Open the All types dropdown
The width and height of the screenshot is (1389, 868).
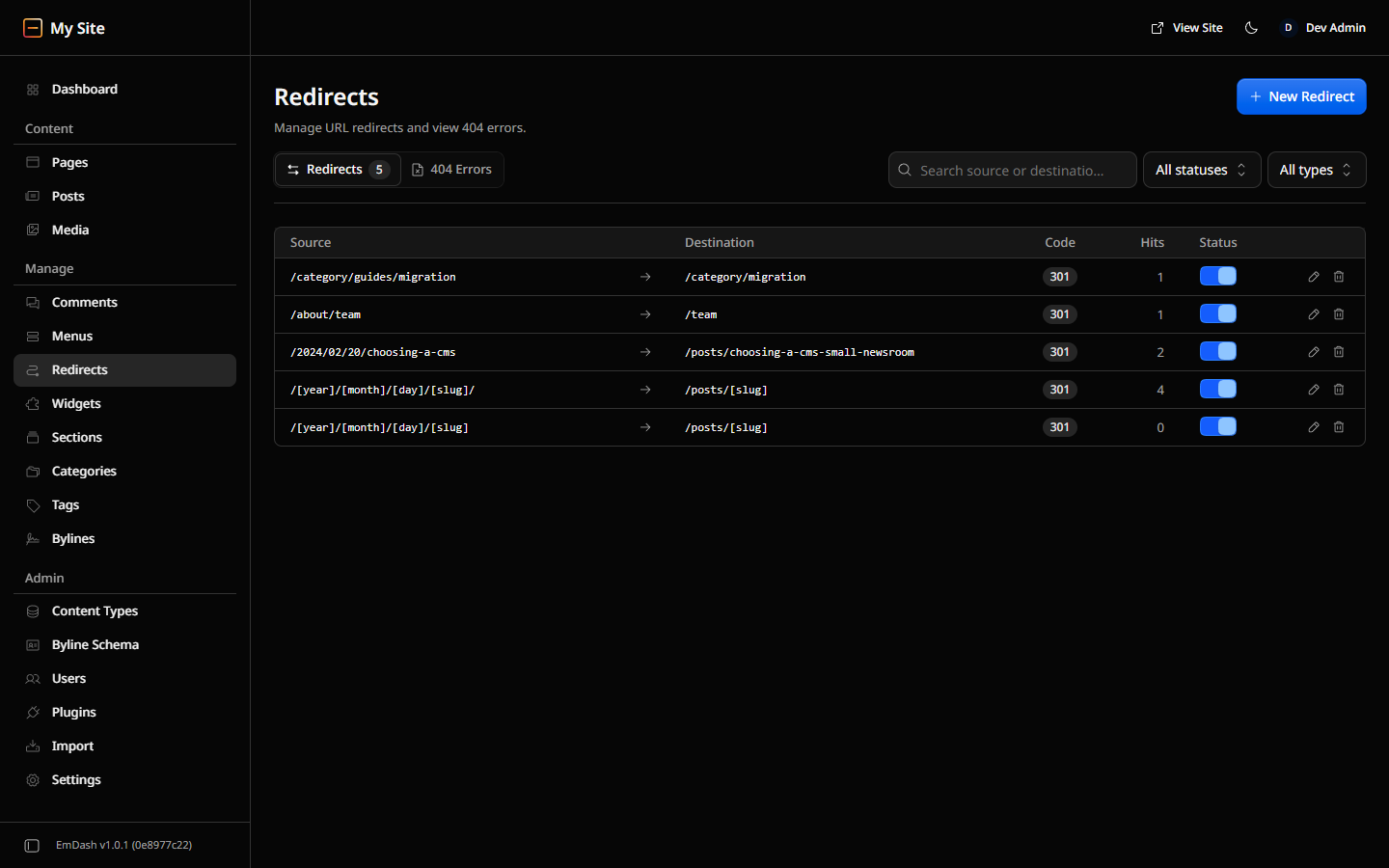pos(1317,170)
